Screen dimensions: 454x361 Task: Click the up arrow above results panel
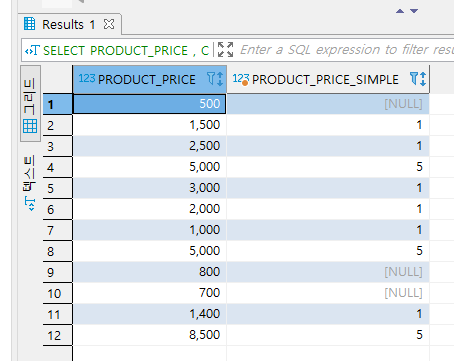(400, 11)
